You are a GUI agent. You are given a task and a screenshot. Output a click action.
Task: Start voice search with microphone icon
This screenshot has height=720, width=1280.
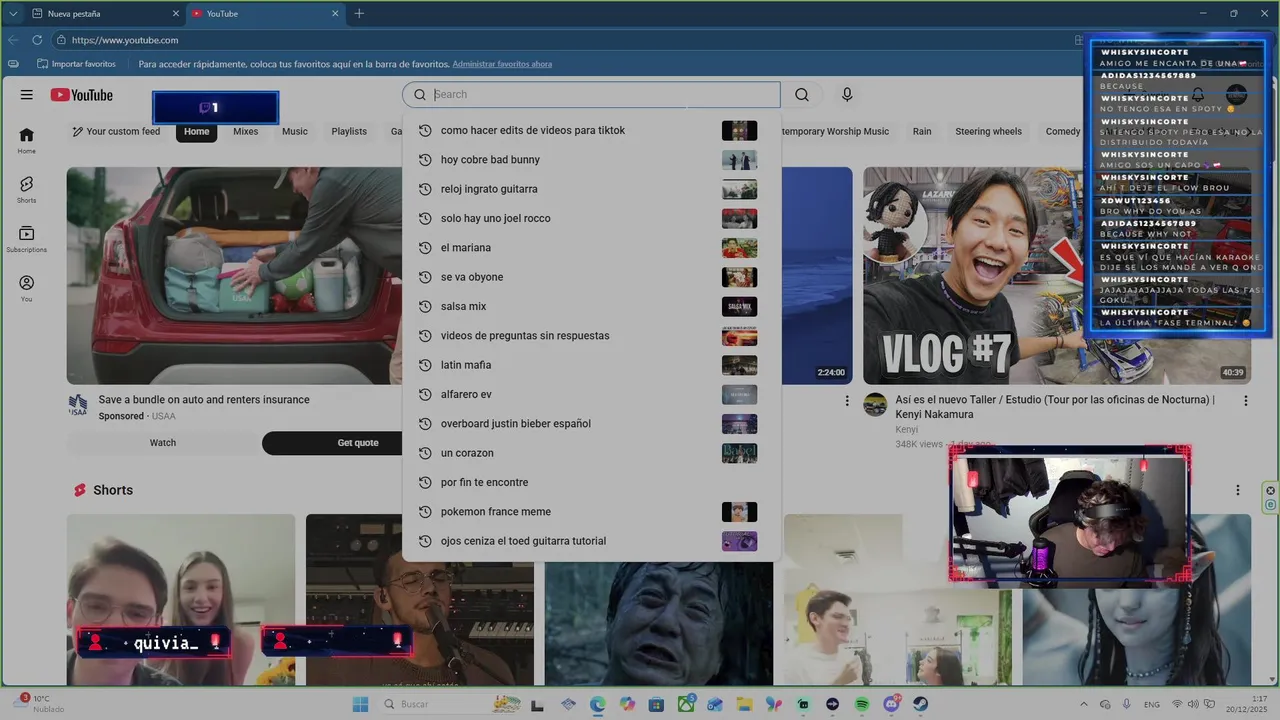(847, 95)
